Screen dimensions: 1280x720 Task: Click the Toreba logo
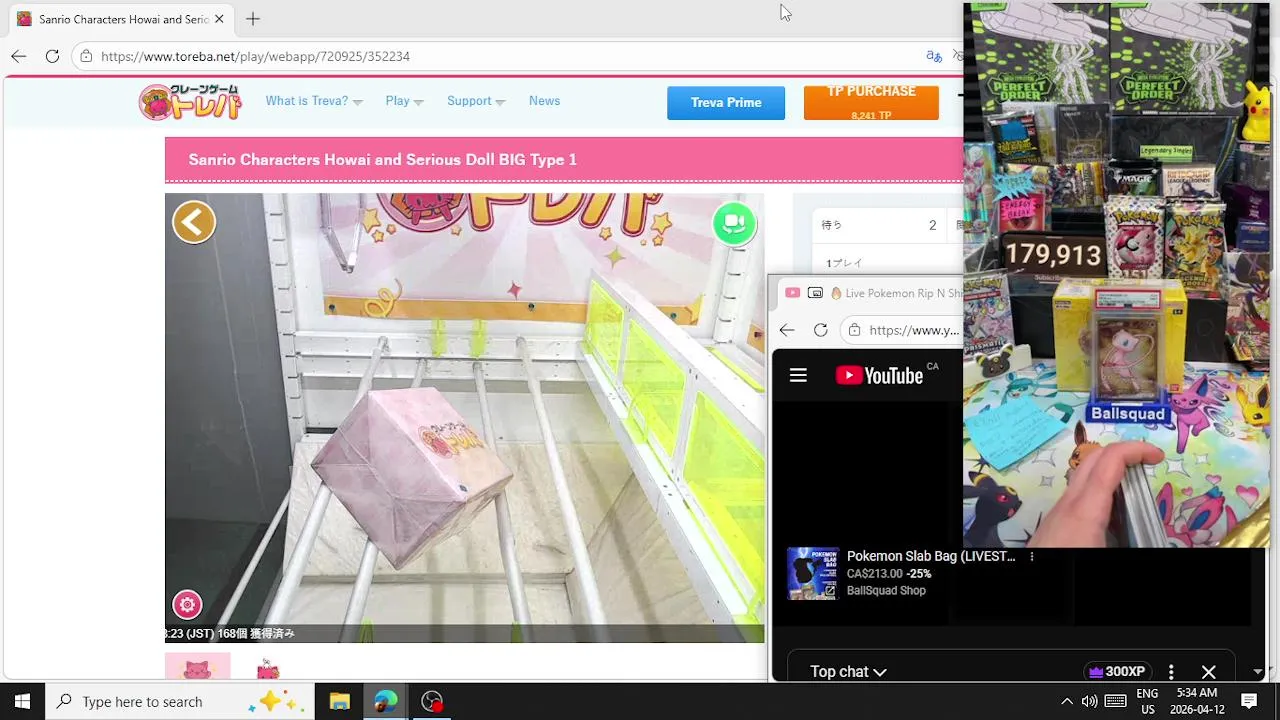point(190,102)
